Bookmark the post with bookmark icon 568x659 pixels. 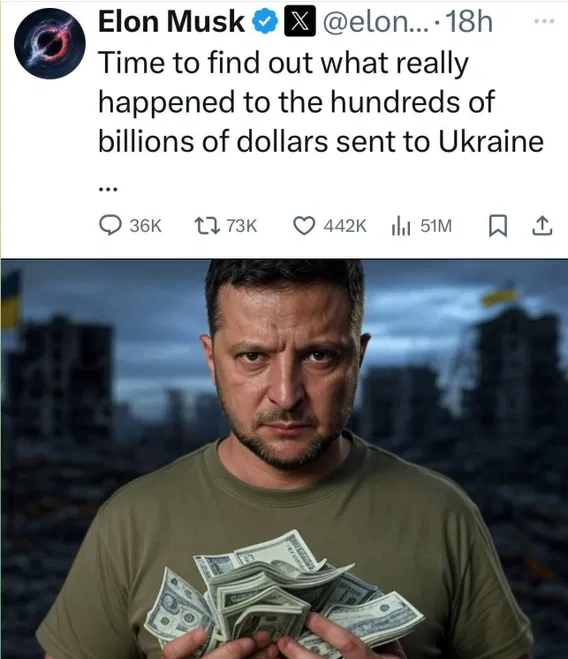click(x=498, y=226)
